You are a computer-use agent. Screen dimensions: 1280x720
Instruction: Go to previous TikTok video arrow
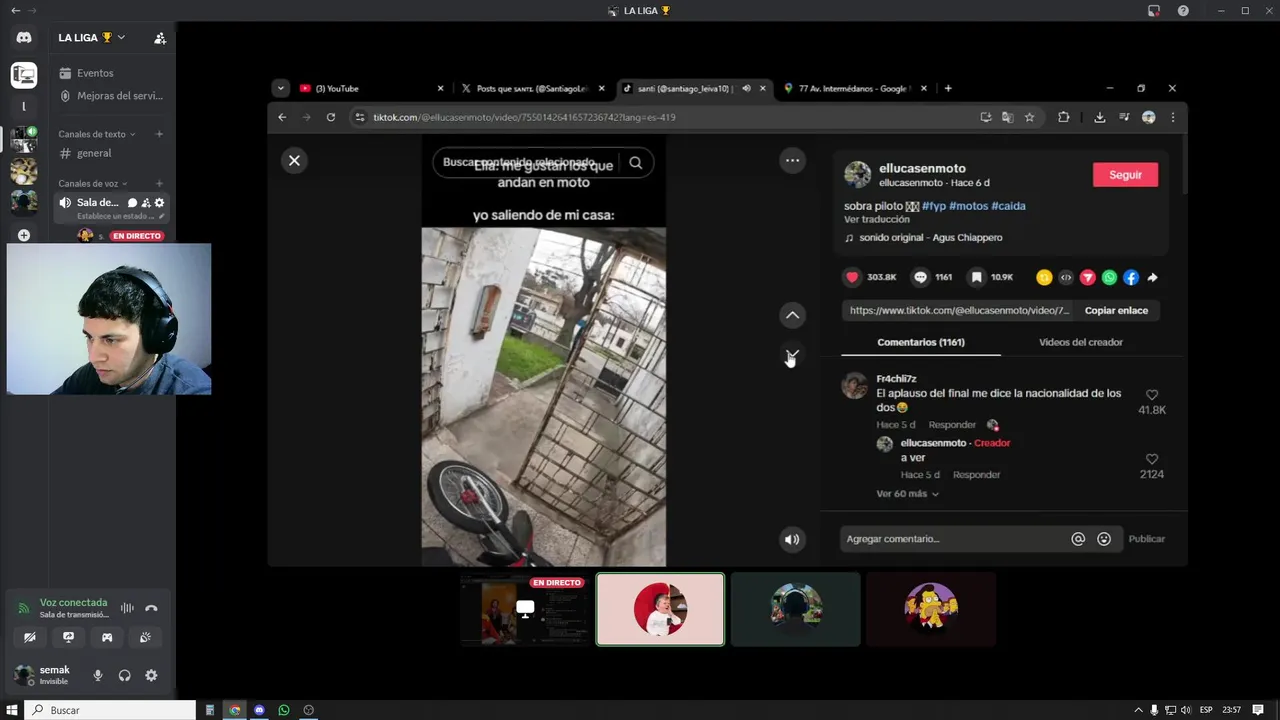click(x=792, y=315)
